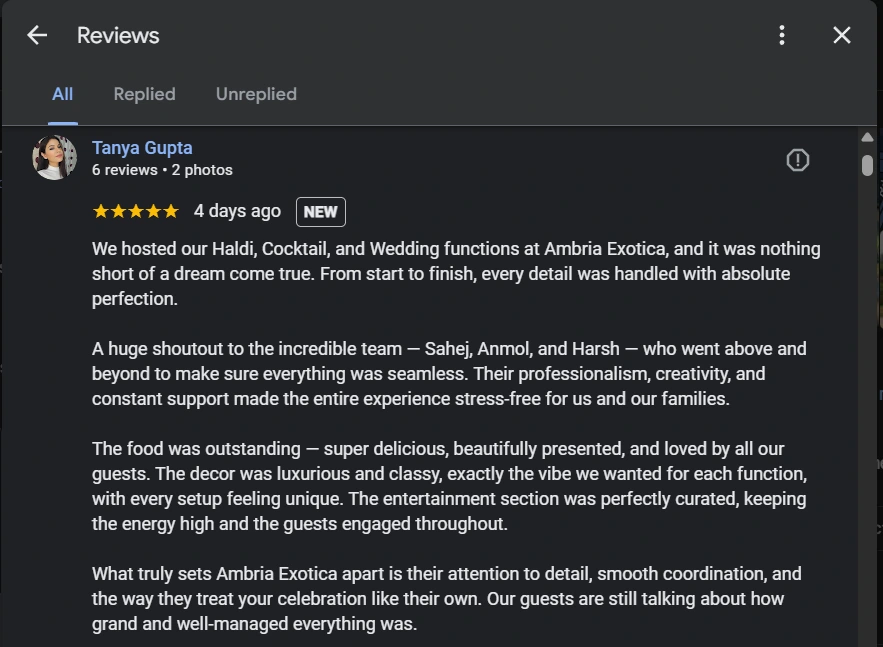Click the paragraph about Haldi and Cocktail functions
Screen dimensions: 883x647
pos(455,273)
